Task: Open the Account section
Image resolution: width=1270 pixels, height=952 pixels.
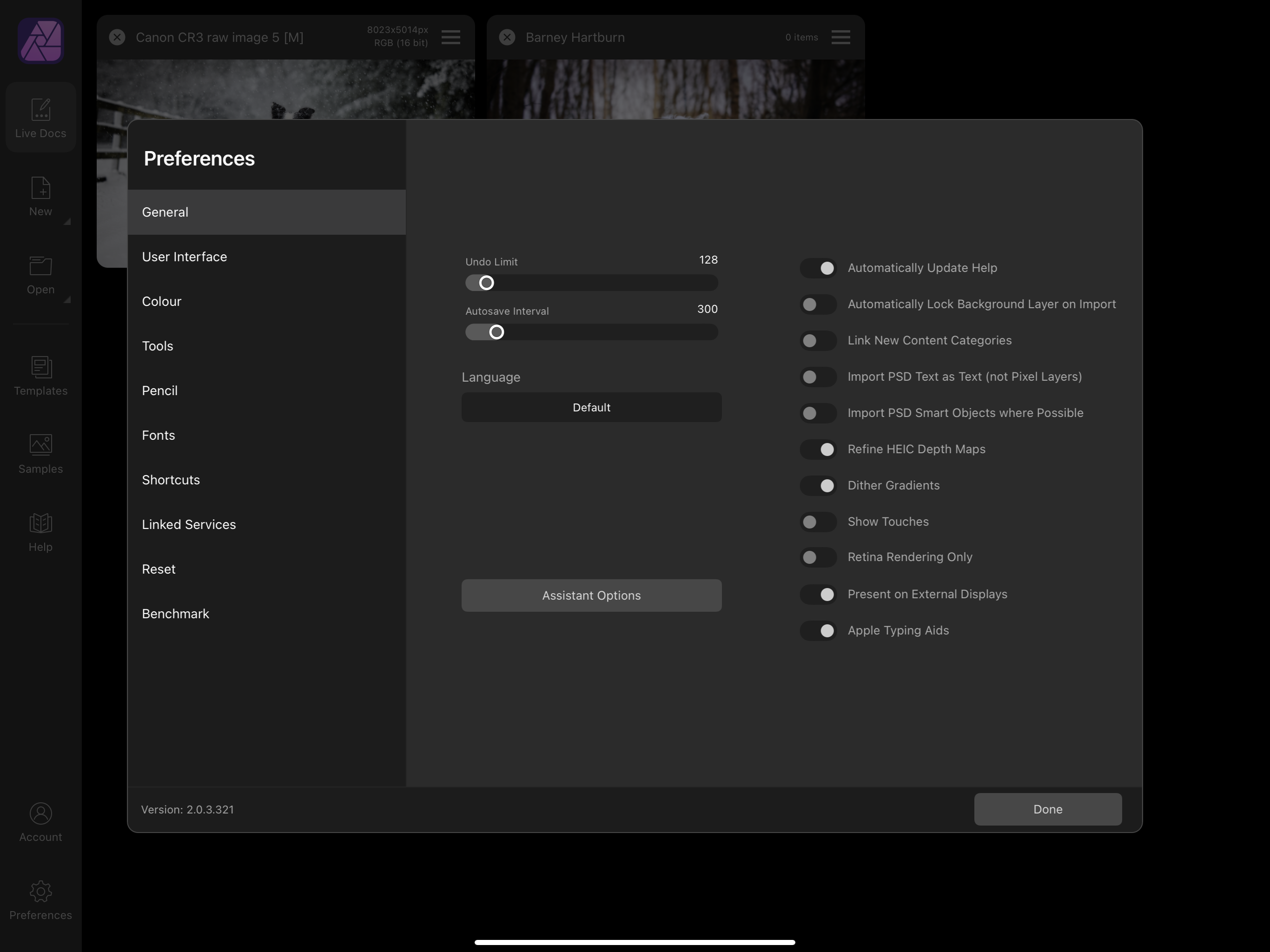Action: 40,822
